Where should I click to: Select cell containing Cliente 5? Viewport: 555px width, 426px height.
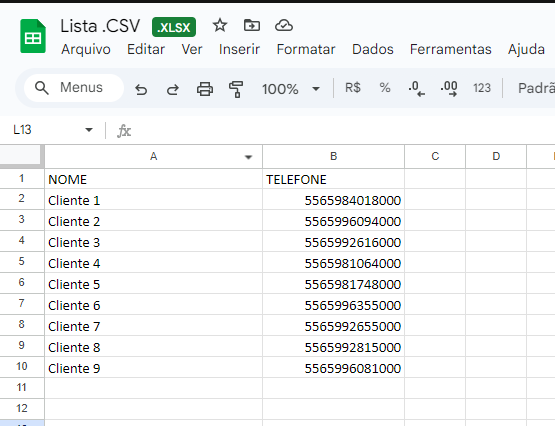tap(153, 284)
